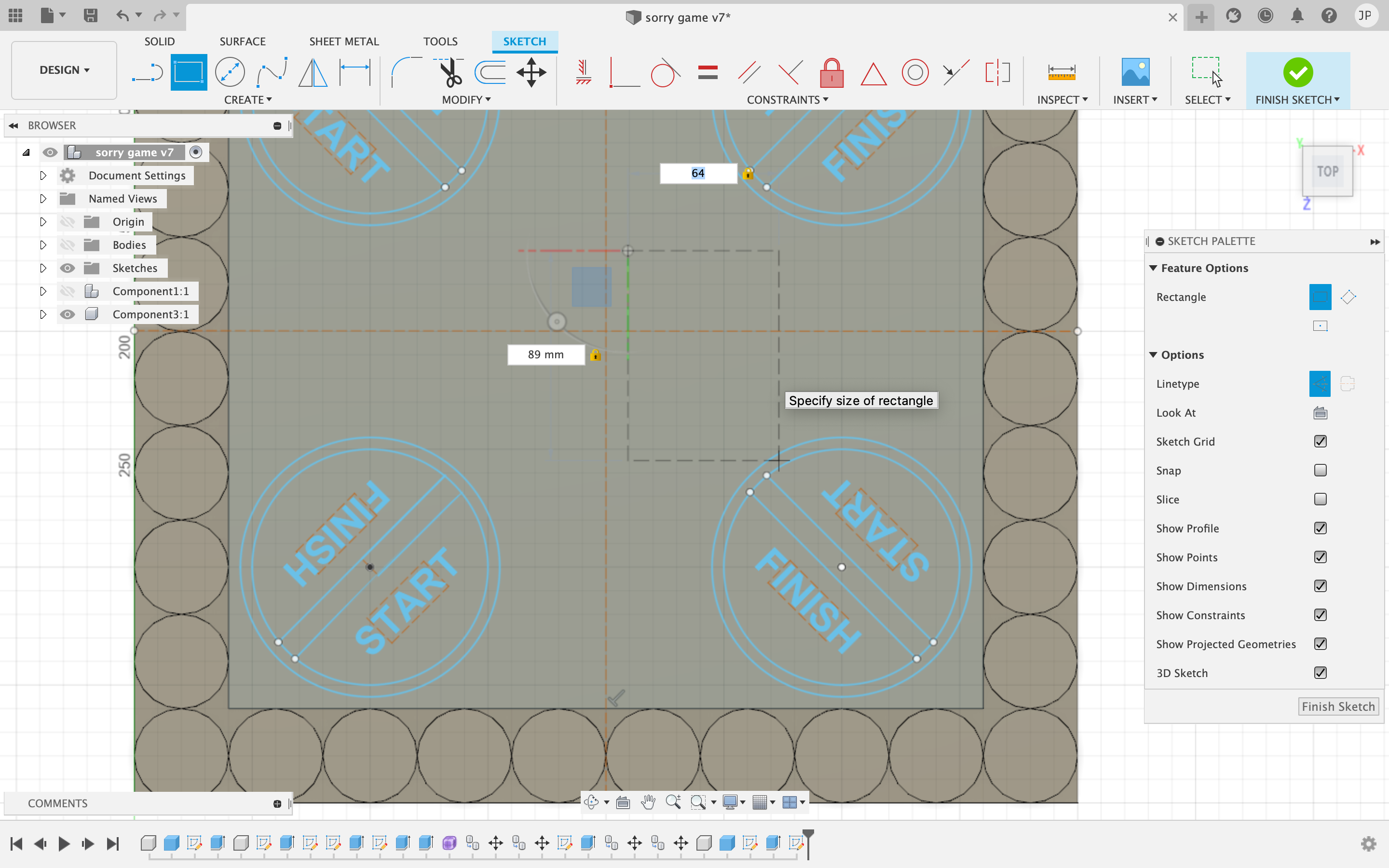Screen dimensions: 1389x868
Task: Apply the Midpoint triangle constraint
Action: click(873, 74)
